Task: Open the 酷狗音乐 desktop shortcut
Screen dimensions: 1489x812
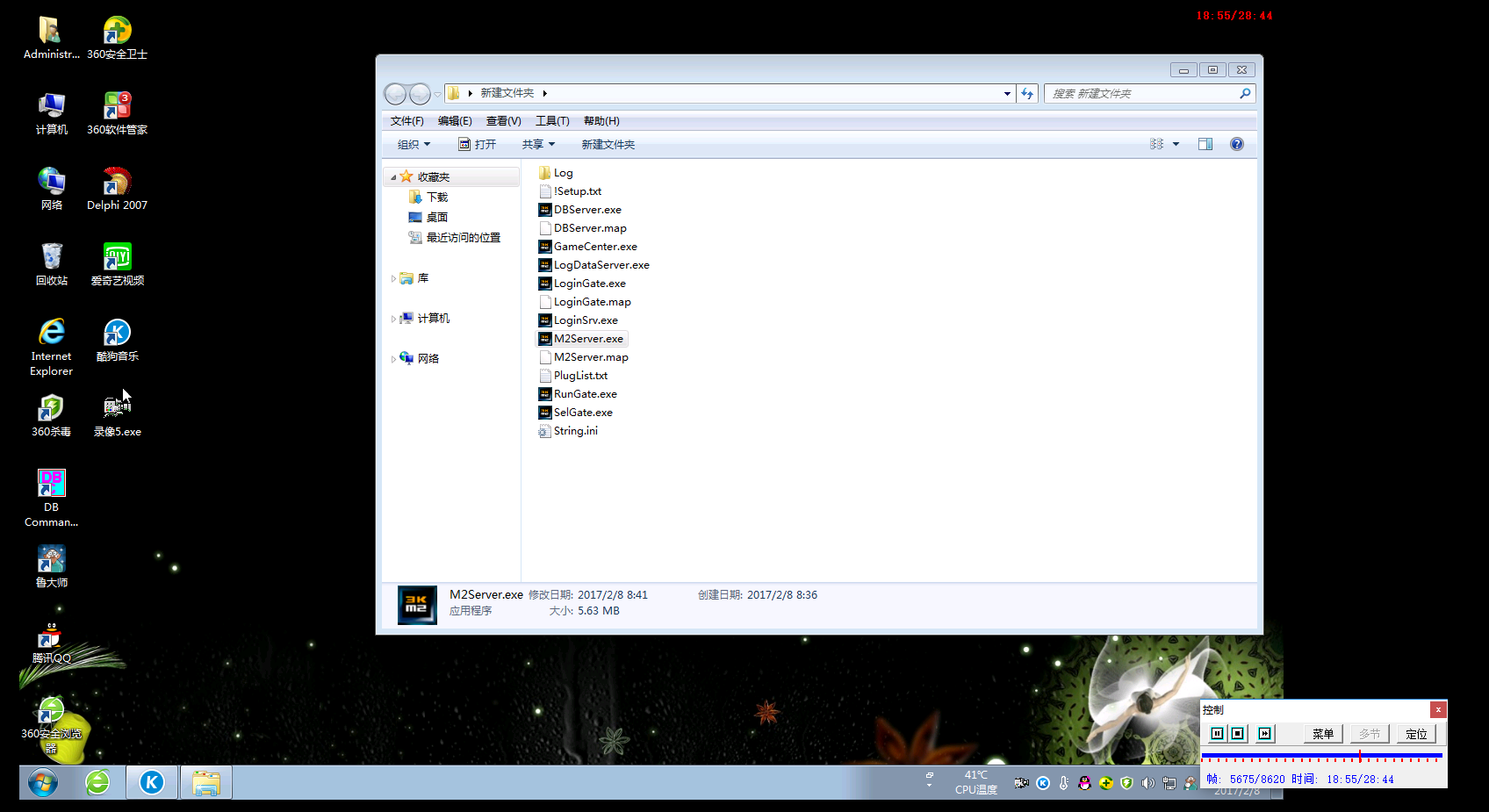Action: pos(117,340)
